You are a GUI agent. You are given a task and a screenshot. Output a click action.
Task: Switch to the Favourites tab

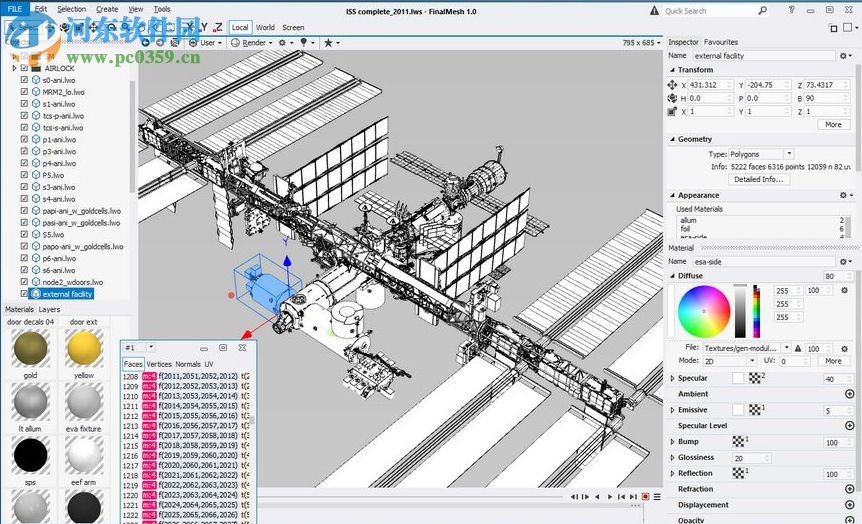721,42
